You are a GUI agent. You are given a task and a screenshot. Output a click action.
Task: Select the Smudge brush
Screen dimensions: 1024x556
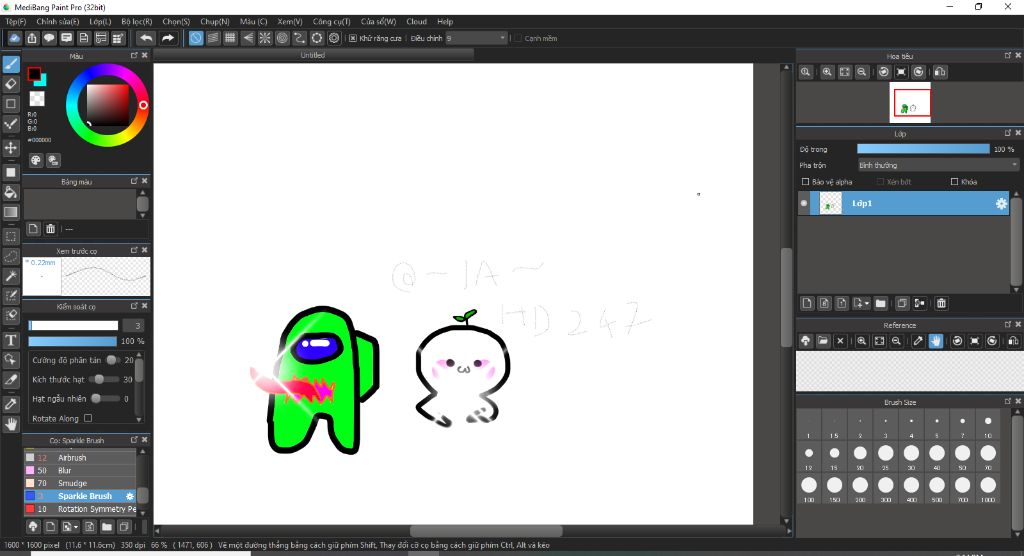80,483
